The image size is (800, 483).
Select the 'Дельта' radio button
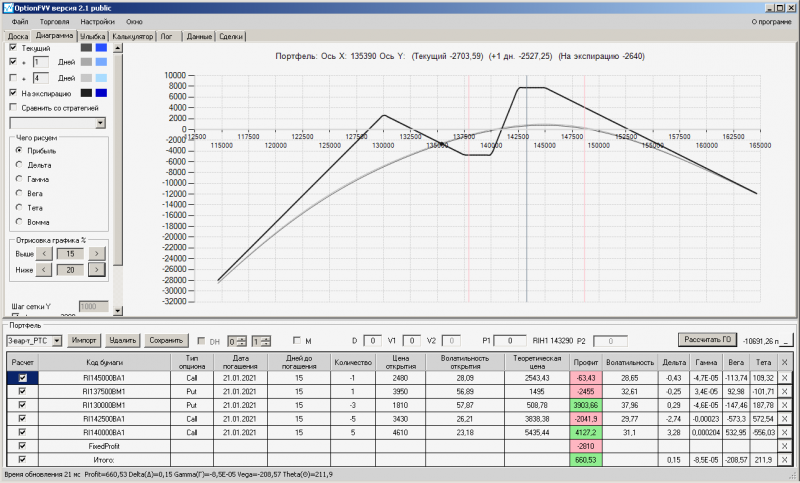click(x=19, y=165)
